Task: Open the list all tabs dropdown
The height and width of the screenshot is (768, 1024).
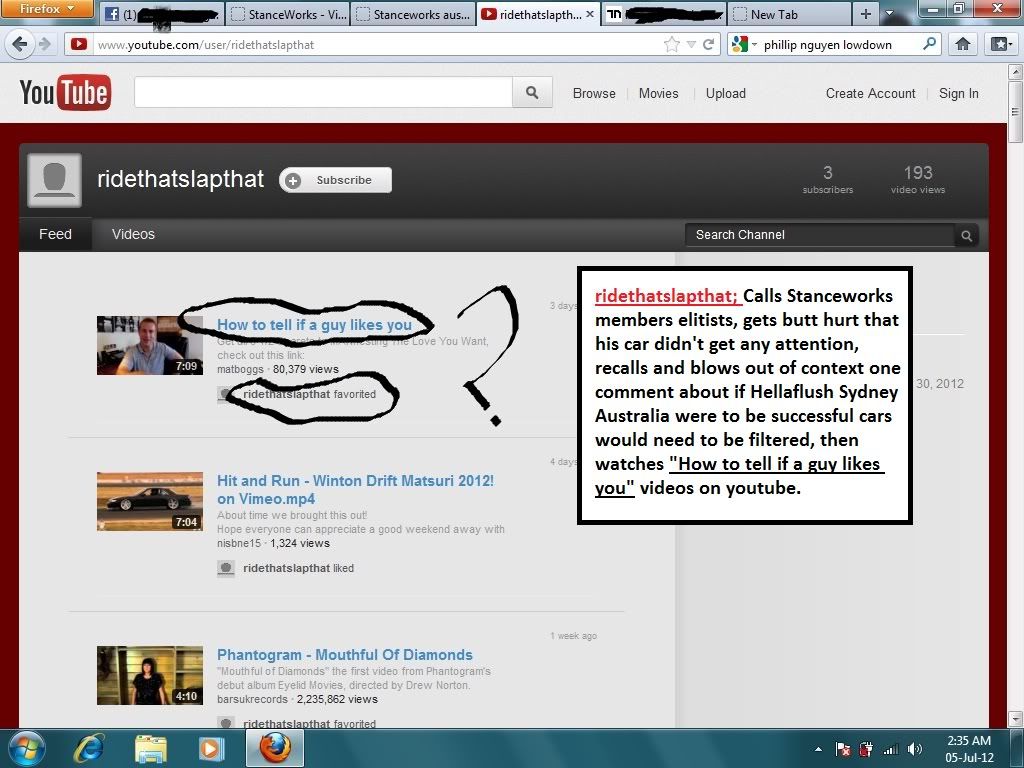Action: tap(888, 14)
